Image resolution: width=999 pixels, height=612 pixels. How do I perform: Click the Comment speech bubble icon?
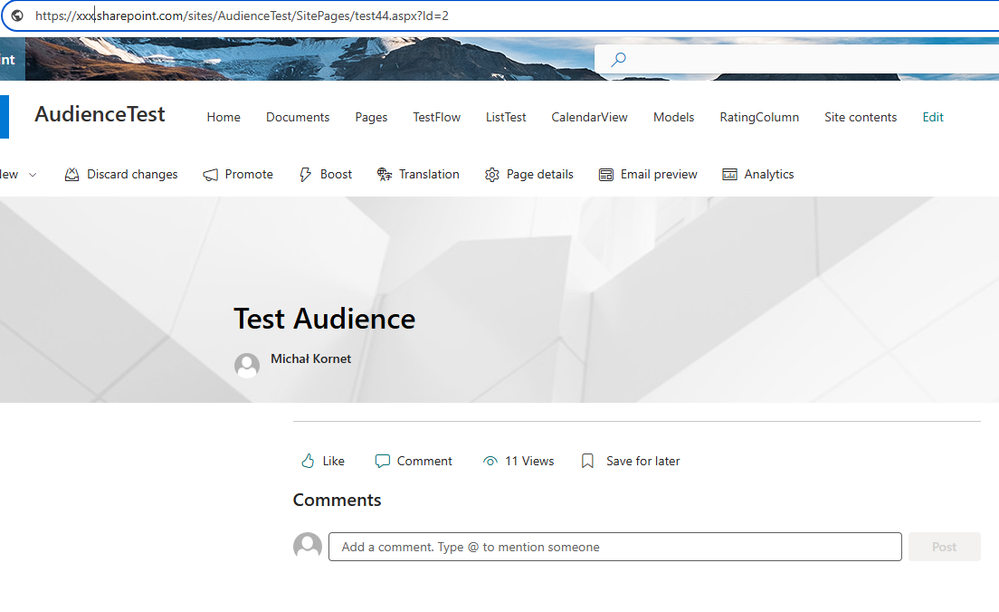pyautogui.click(x=382, y=461)
